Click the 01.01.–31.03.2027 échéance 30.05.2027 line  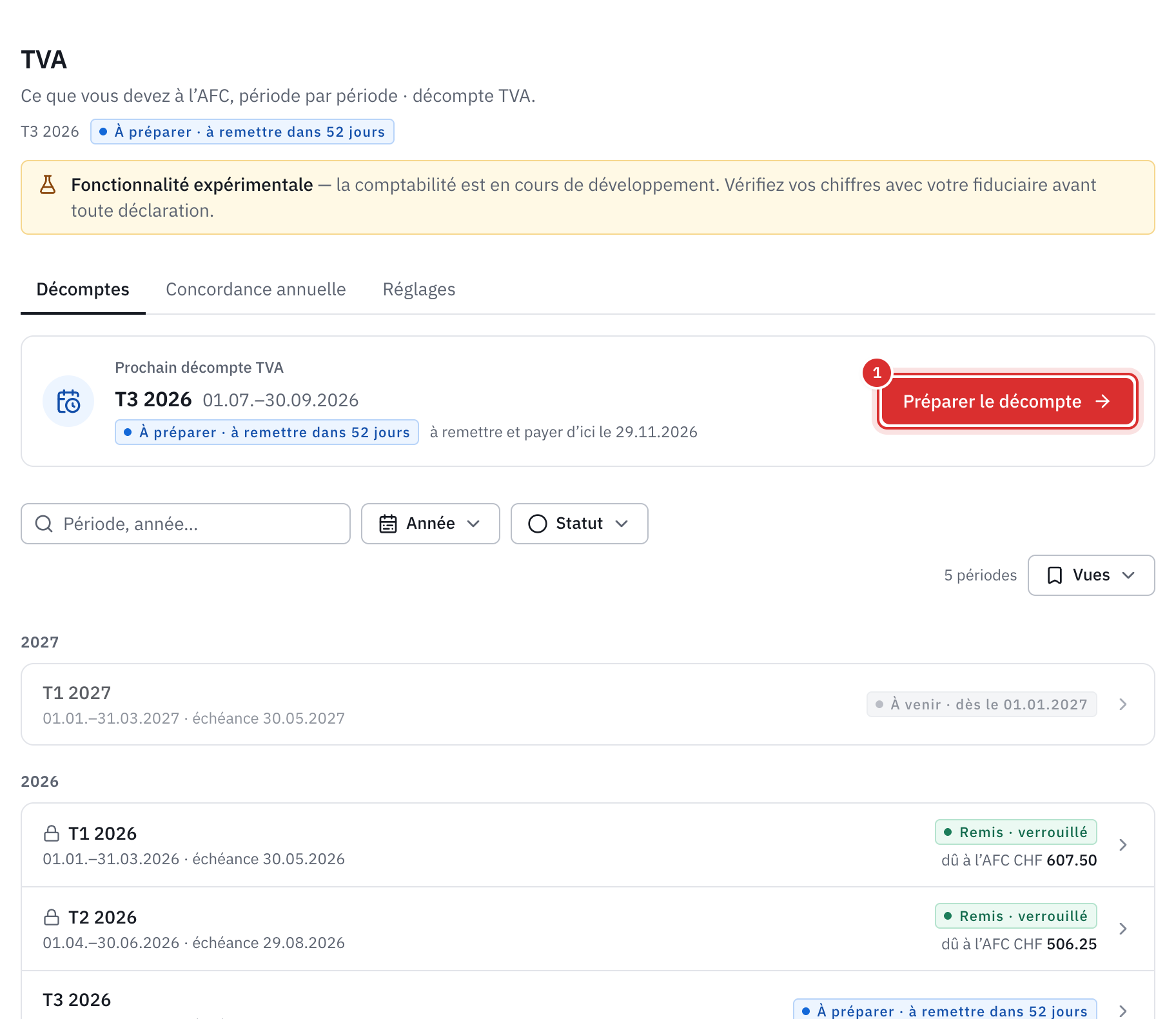click(x=194, y=718)
